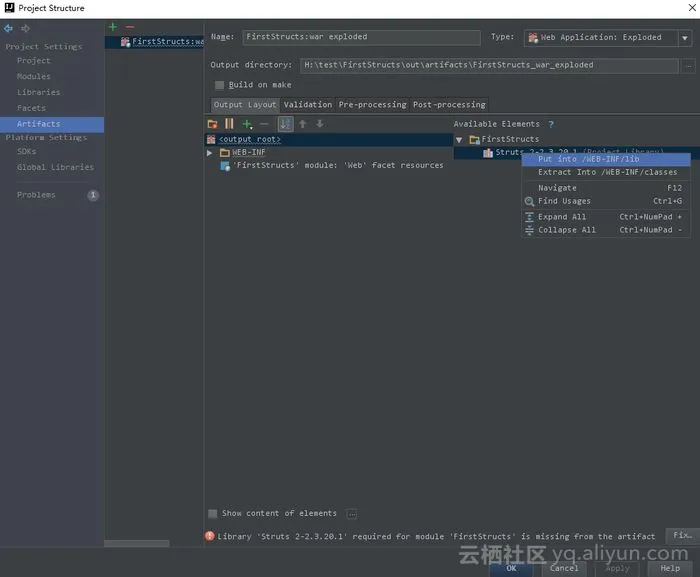Select <output root> row in layout tree

pos(329,139)
